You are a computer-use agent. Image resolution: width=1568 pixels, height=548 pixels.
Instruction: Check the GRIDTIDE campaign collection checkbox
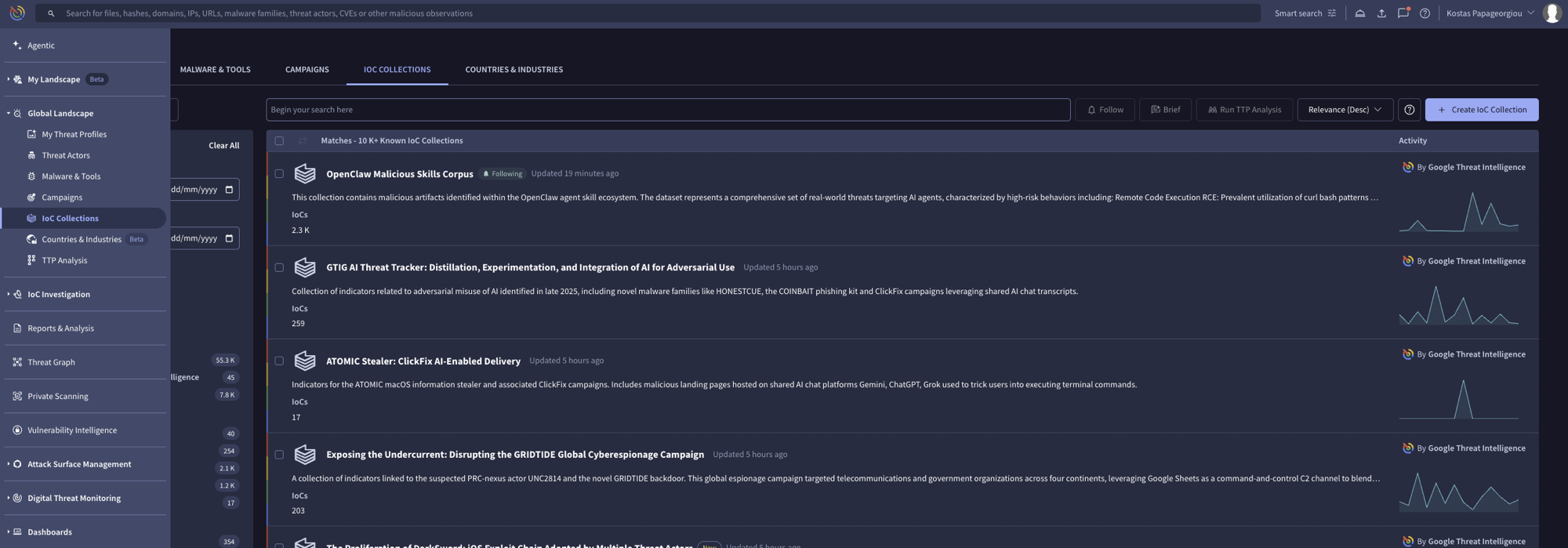279,455
